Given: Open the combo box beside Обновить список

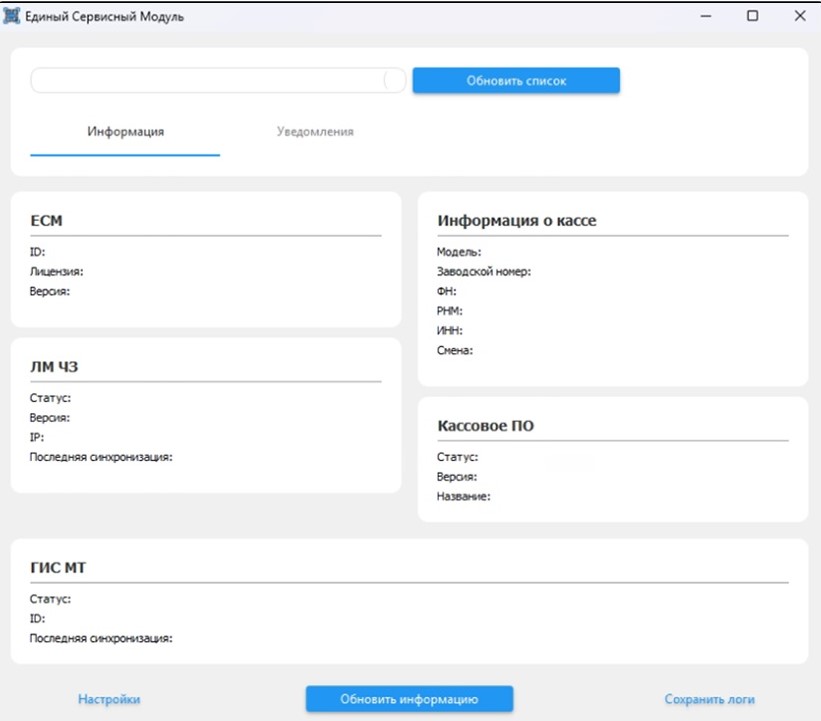Looking at the screenshot, I should pos(218,81).
